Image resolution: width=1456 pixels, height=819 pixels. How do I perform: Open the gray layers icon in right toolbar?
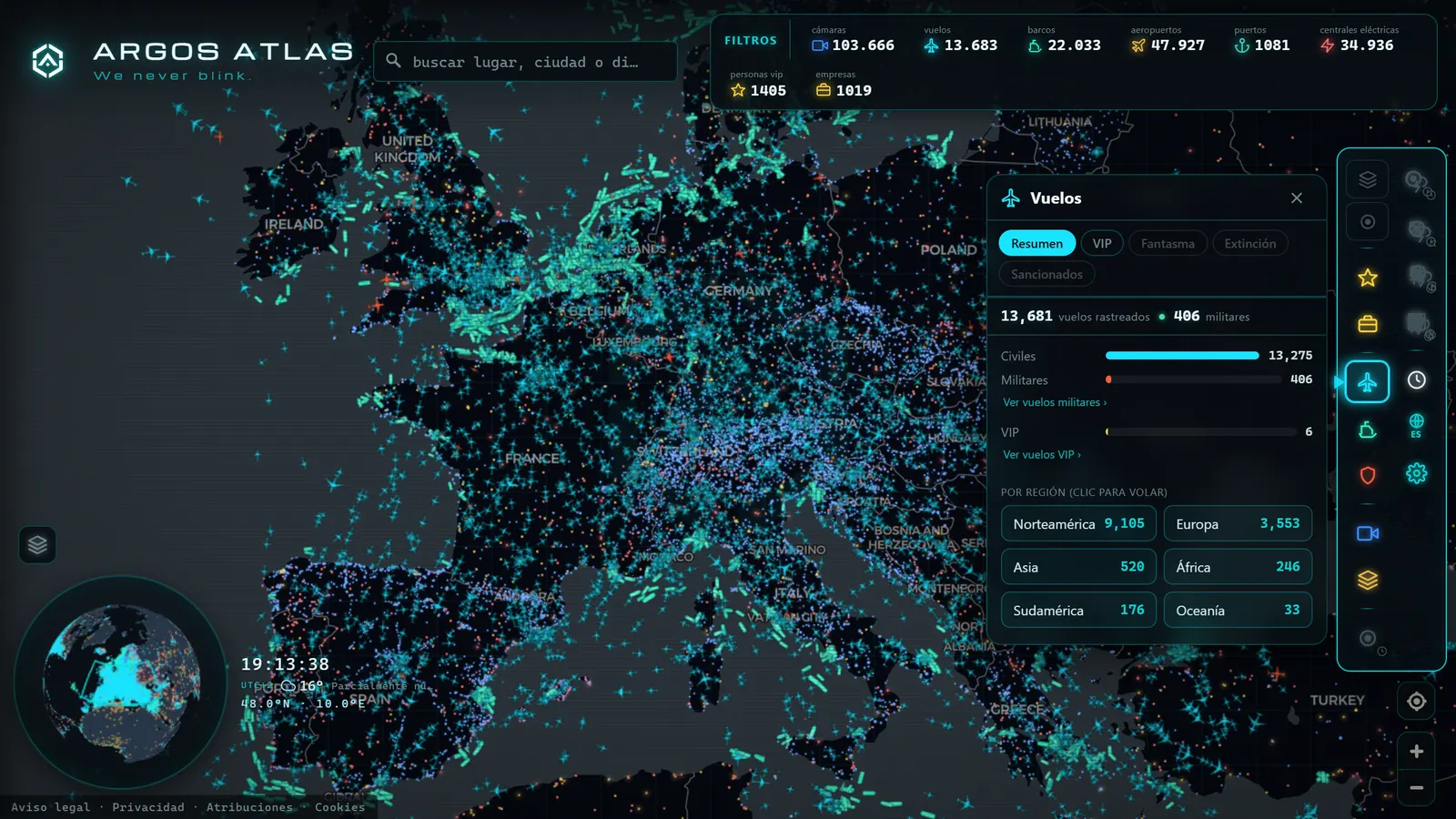[1368, 179]
